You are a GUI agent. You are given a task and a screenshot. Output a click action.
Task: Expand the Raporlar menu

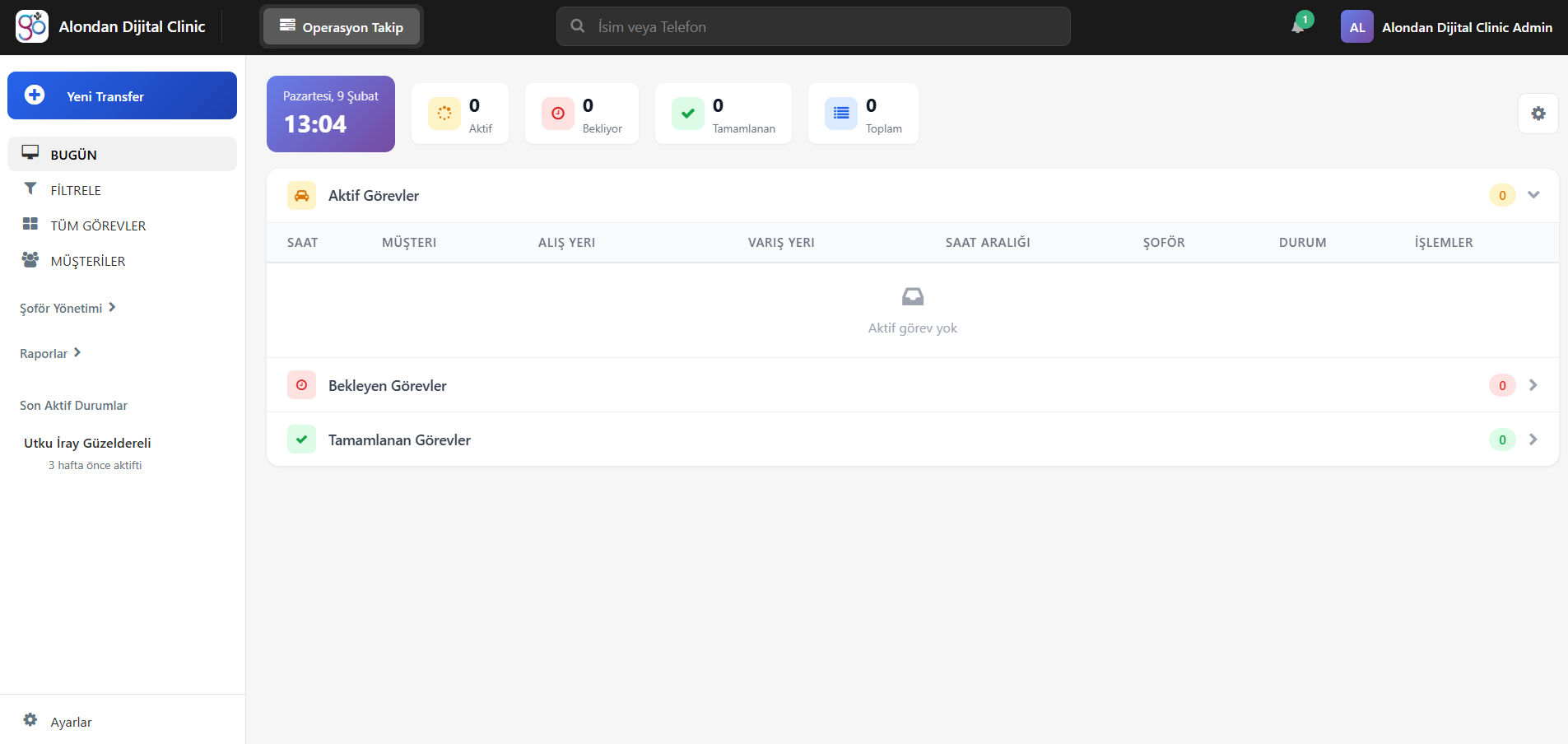(x=50, y=353)
